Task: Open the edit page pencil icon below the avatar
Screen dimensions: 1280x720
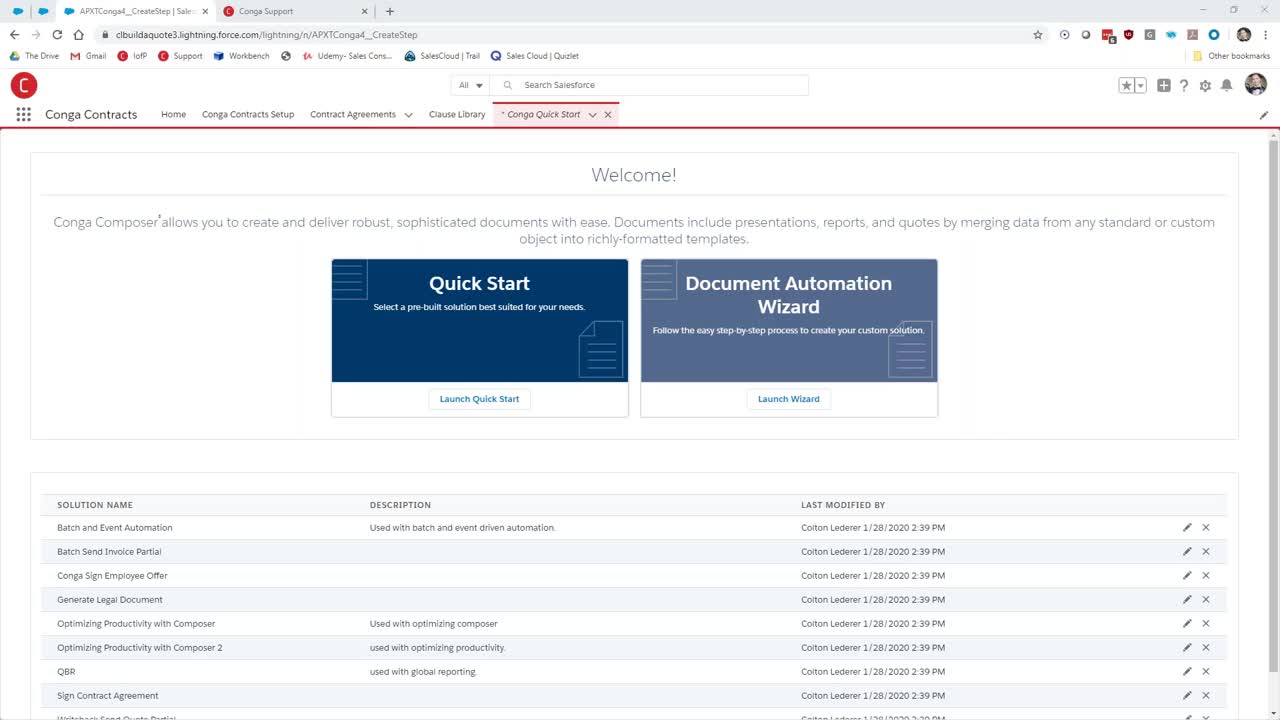Action: coord(1263,115)
